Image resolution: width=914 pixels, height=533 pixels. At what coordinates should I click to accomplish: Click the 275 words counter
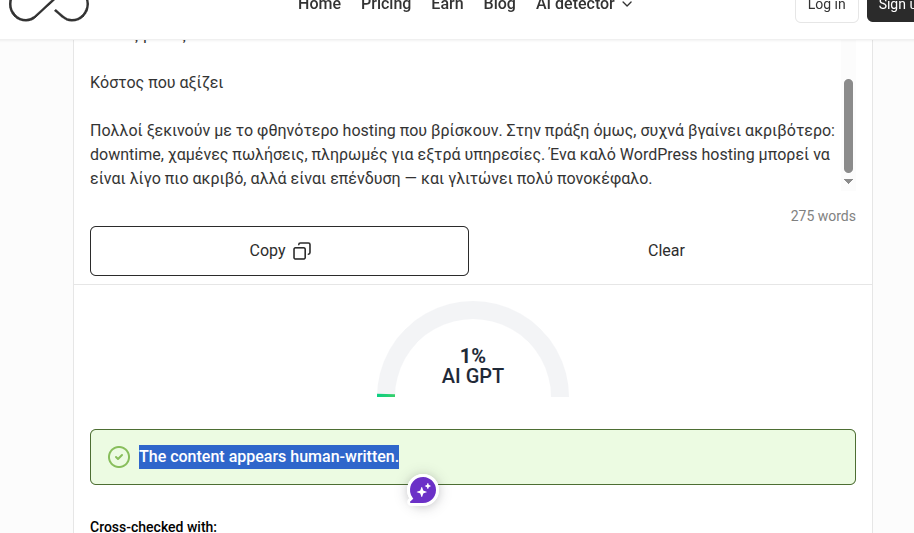pyautogui.click(x=822, y=216)
